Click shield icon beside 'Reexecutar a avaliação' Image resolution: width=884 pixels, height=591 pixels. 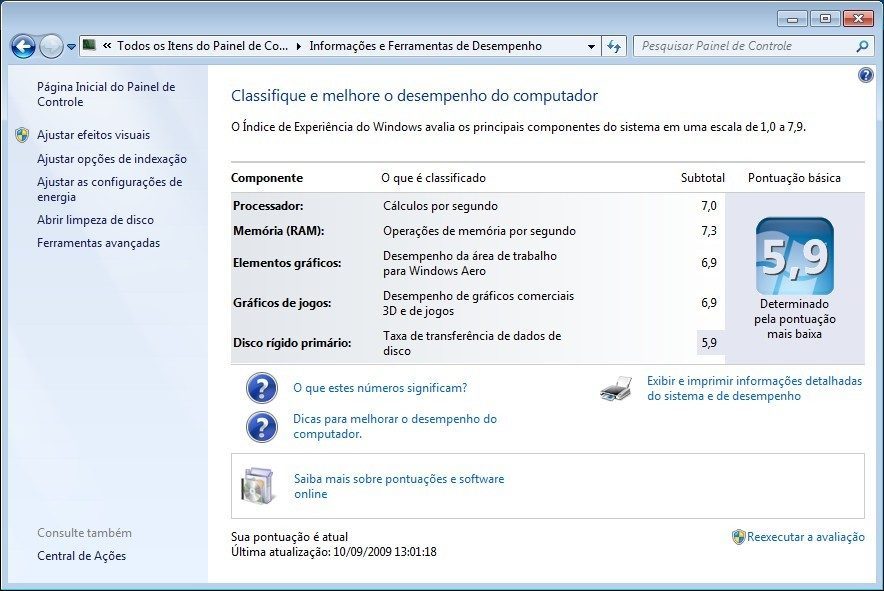738,537
